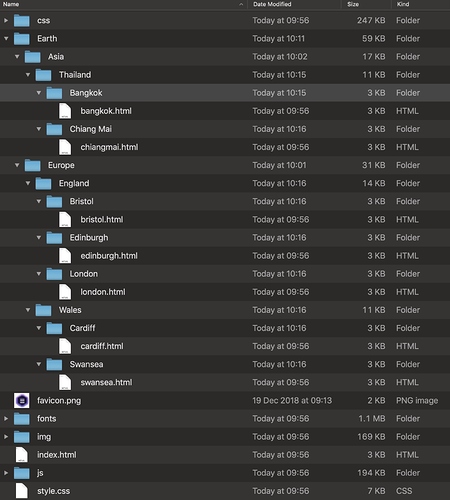Expand the css folder disclosure triangle
Image resolution: width=450 pixels, height=500 pixels.
coord(6,21)
